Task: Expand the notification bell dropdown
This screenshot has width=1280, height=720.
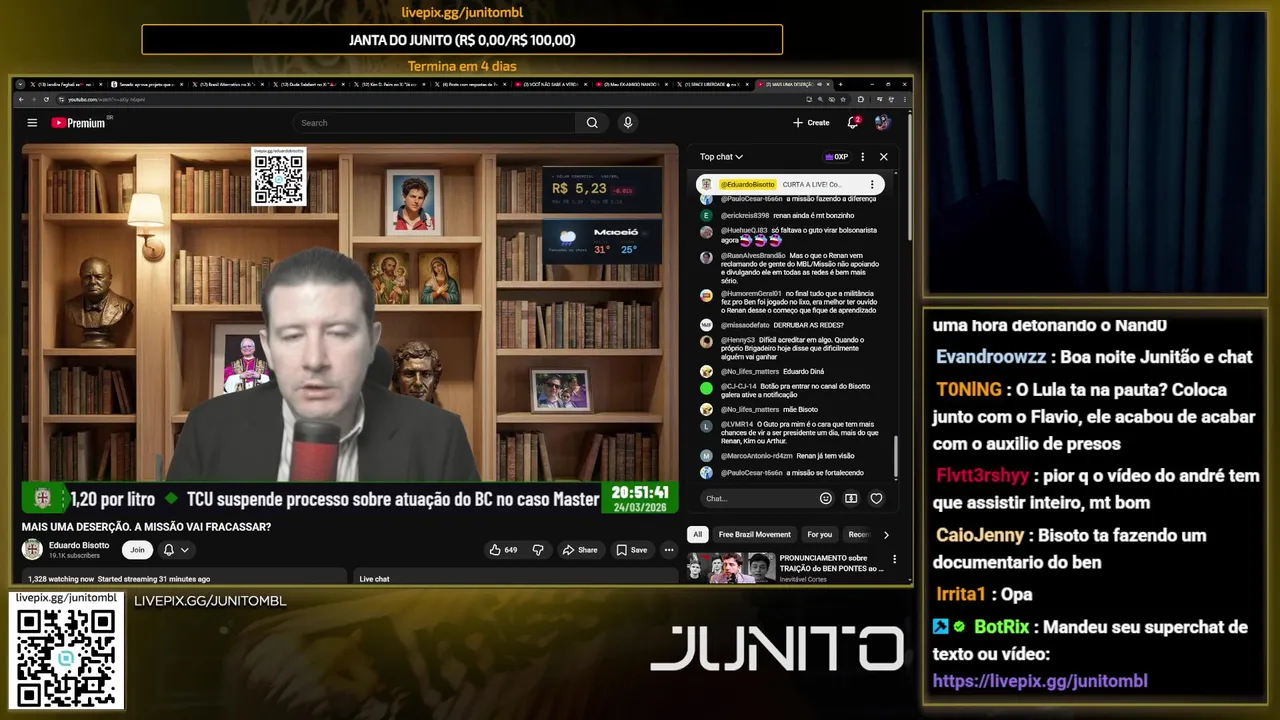Action: [x=175, y=549]
